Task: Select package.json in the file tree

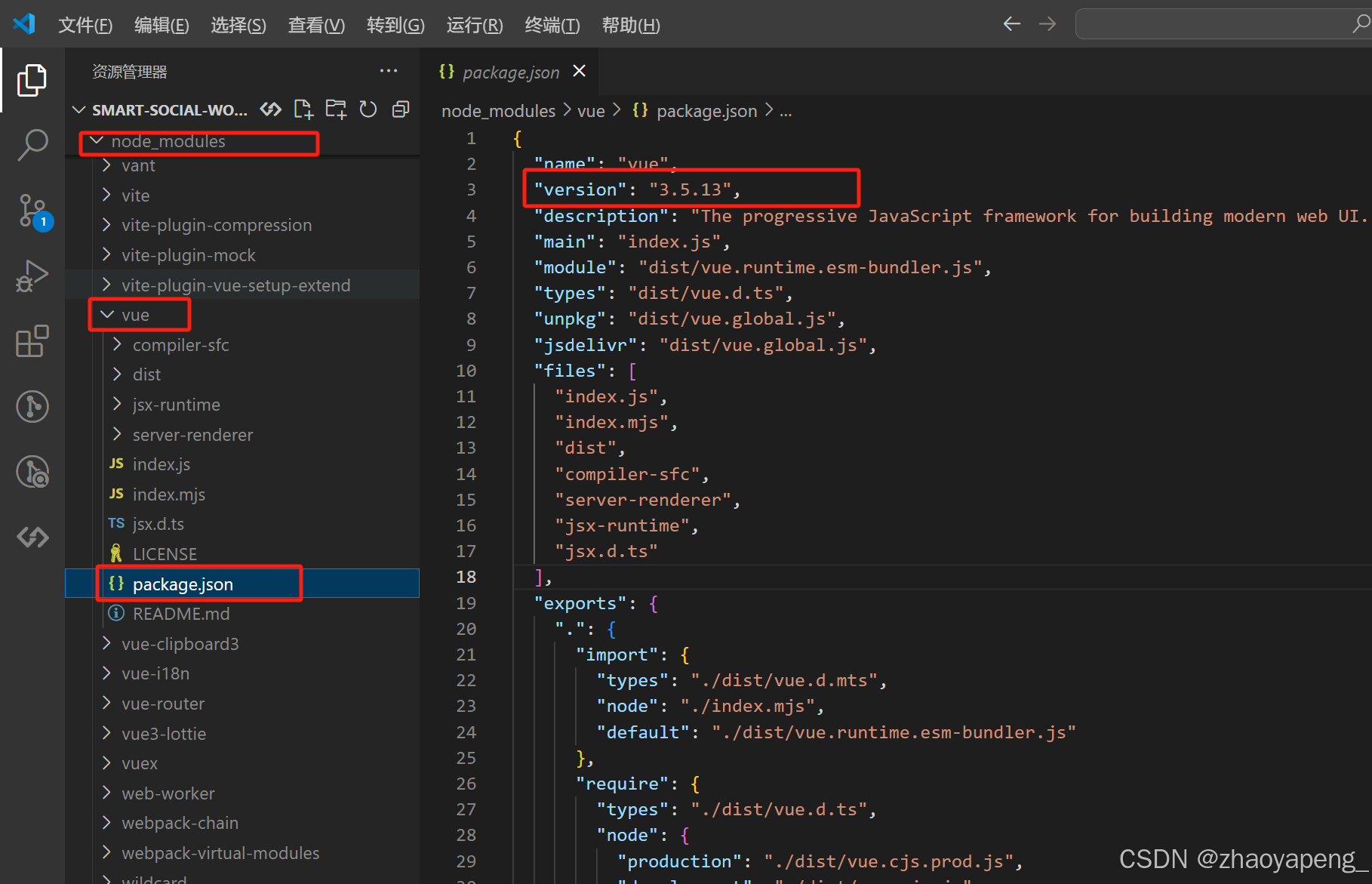Action: click(x=241, y=584)
